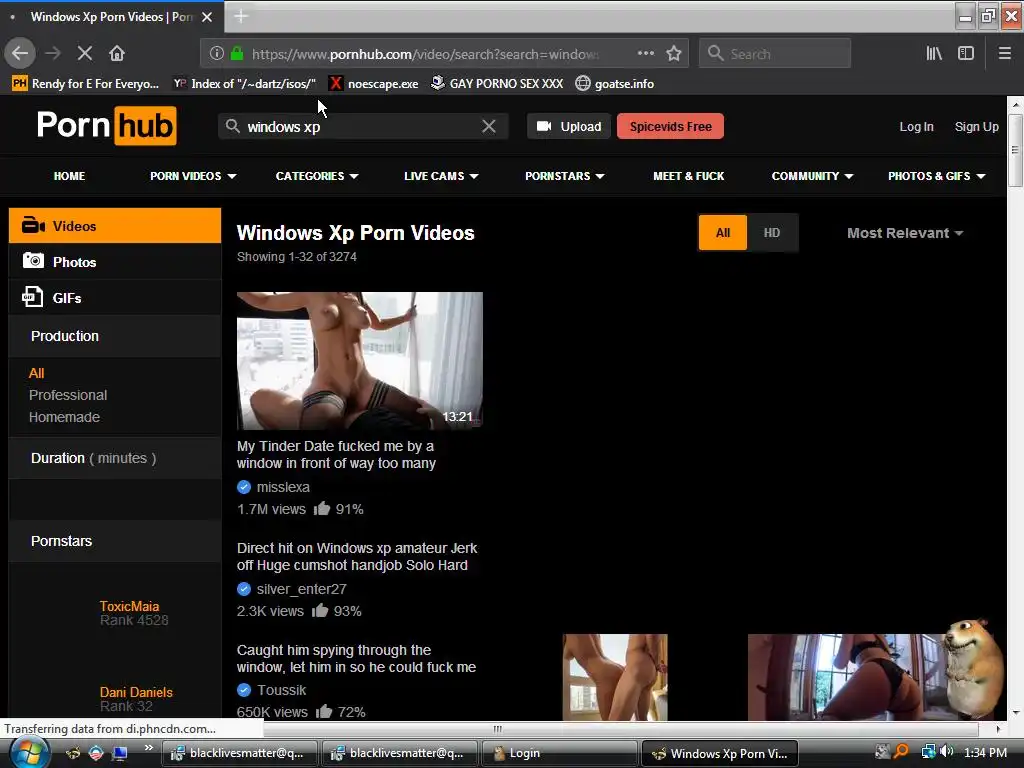
Task: Switch to the Login taskbar window
Action: [559, 753]
